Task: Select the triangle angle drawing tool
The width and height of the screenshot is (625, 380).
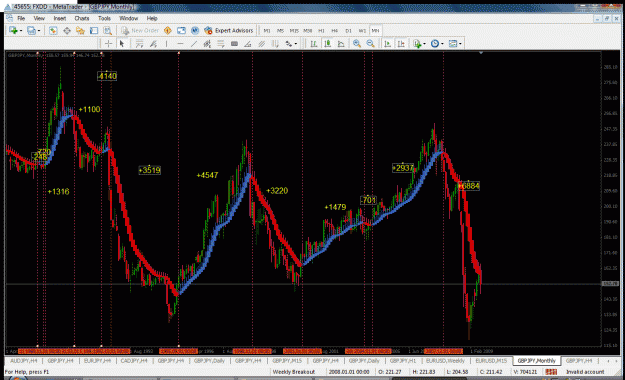Action: [248, 44]
